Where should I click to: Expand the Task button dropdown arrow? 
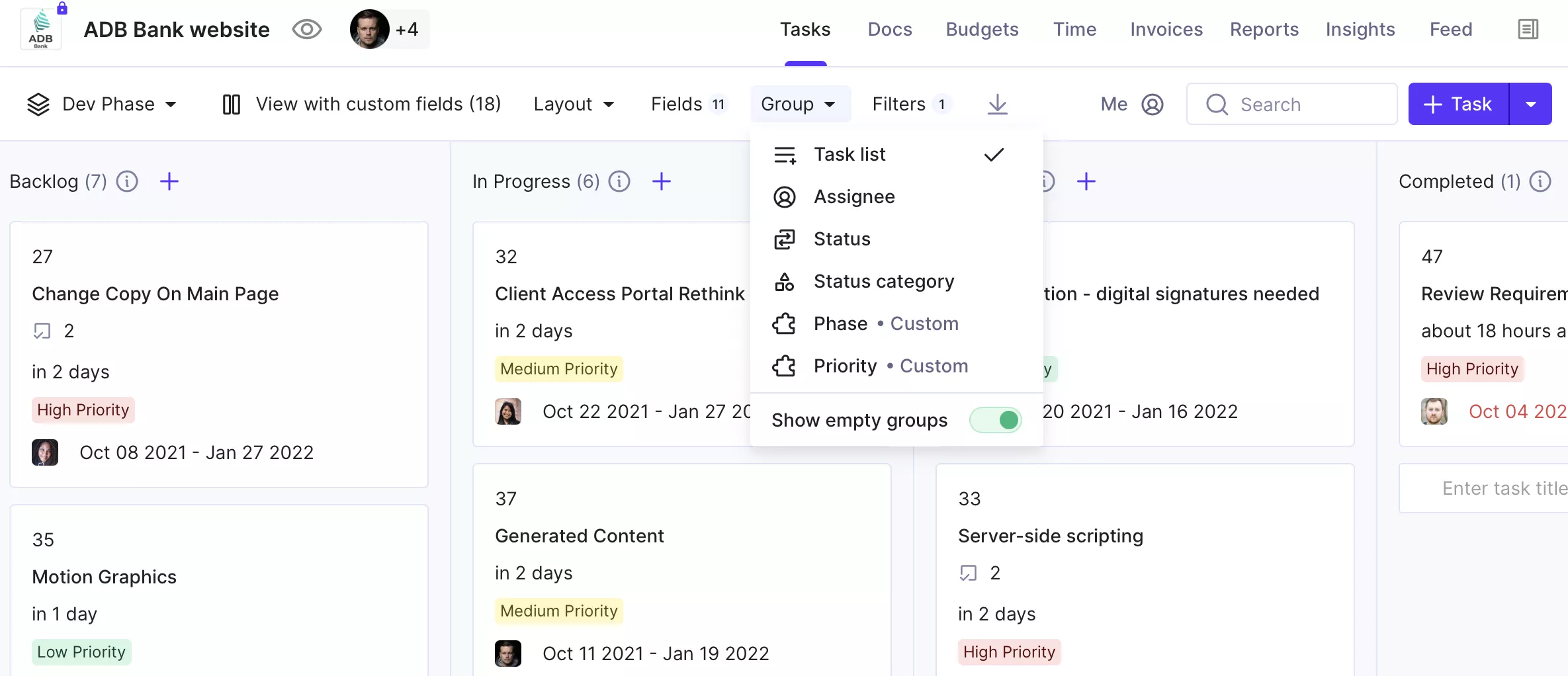tap(1530, 104)
